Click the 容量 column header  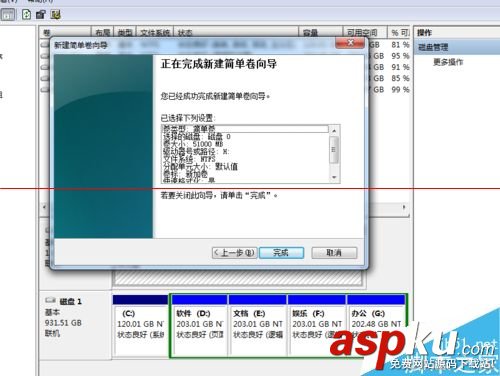click(321, 32)
